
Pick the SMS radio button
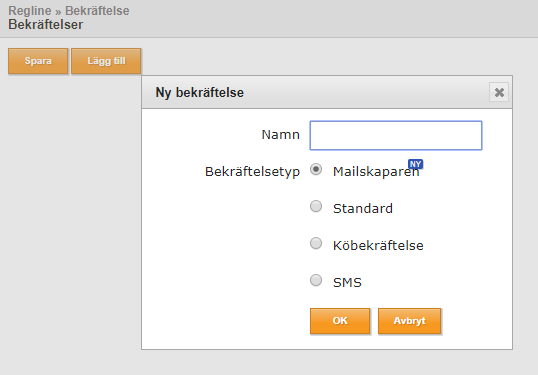[316, 280]
